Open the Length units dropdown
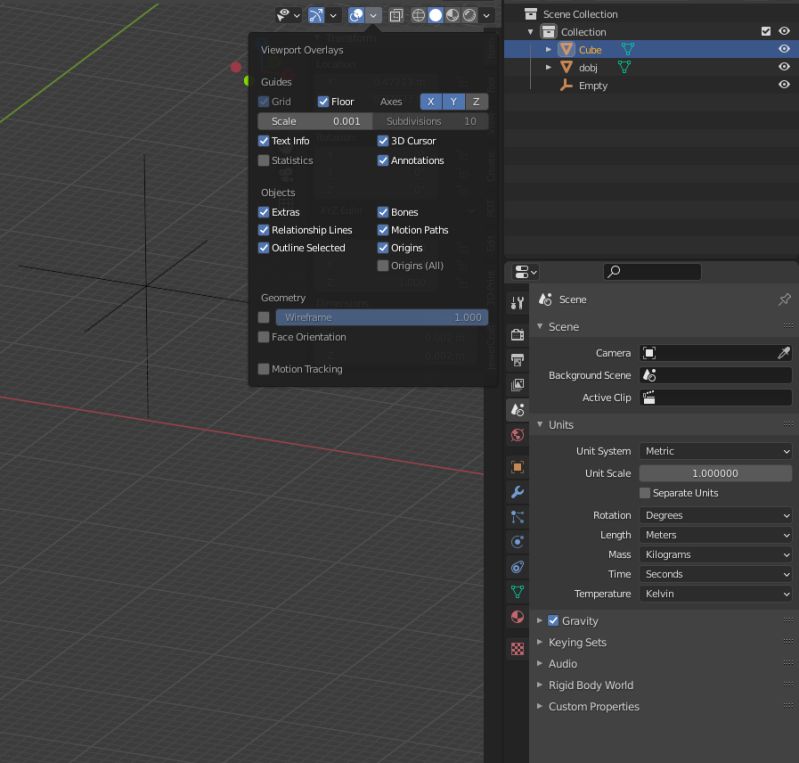This screenshot has height=763, width=799. [x=715, y=535]
